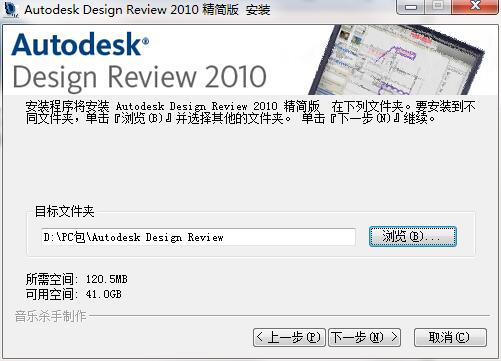Click the disabled maximize button

click(438, 7)
